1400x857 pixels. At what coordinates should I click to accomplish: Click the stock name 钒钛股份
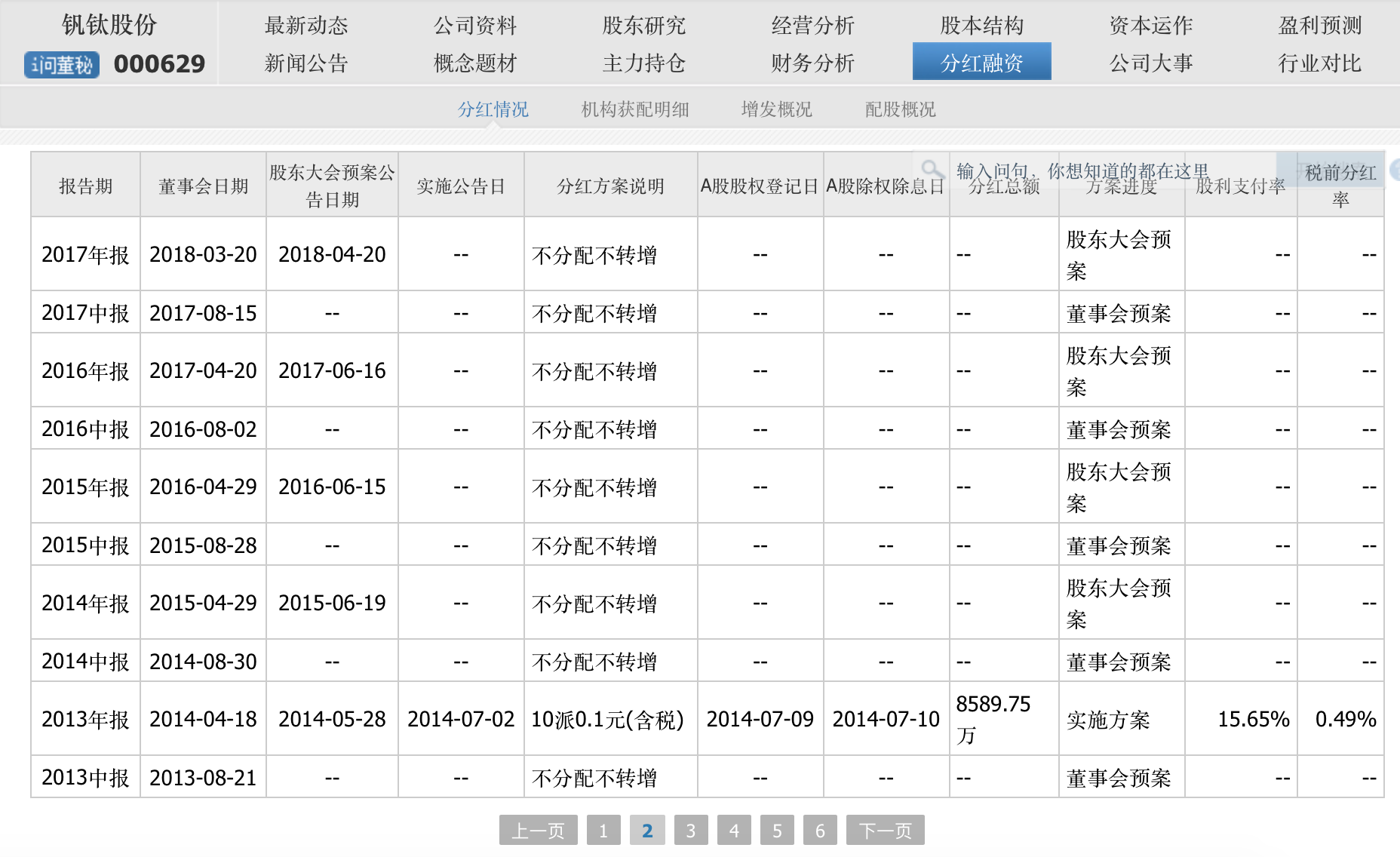tap(109, 25)
